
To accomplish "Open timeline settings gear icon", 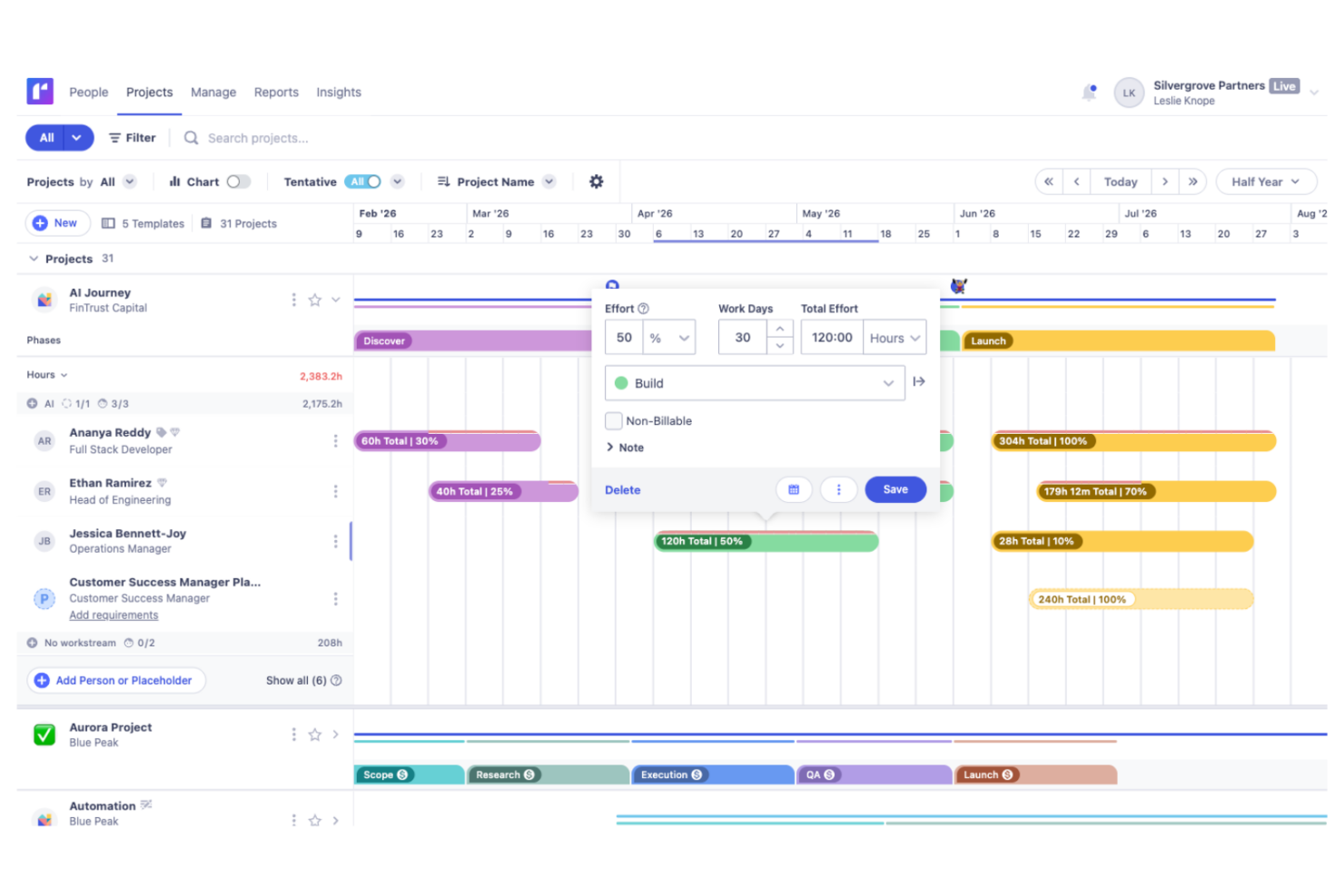I will point(596,182).
